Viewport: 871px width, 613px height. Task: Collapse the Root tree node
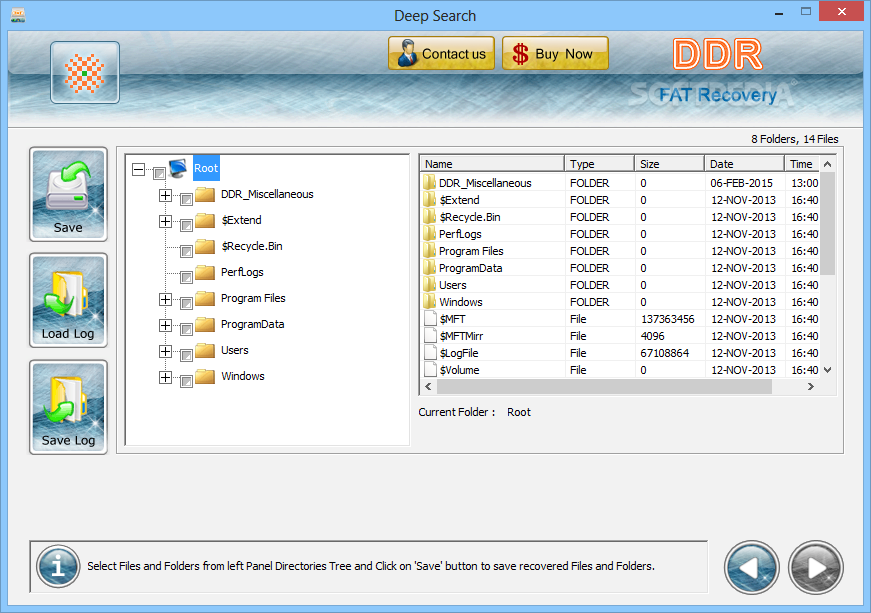click(138, 169)
